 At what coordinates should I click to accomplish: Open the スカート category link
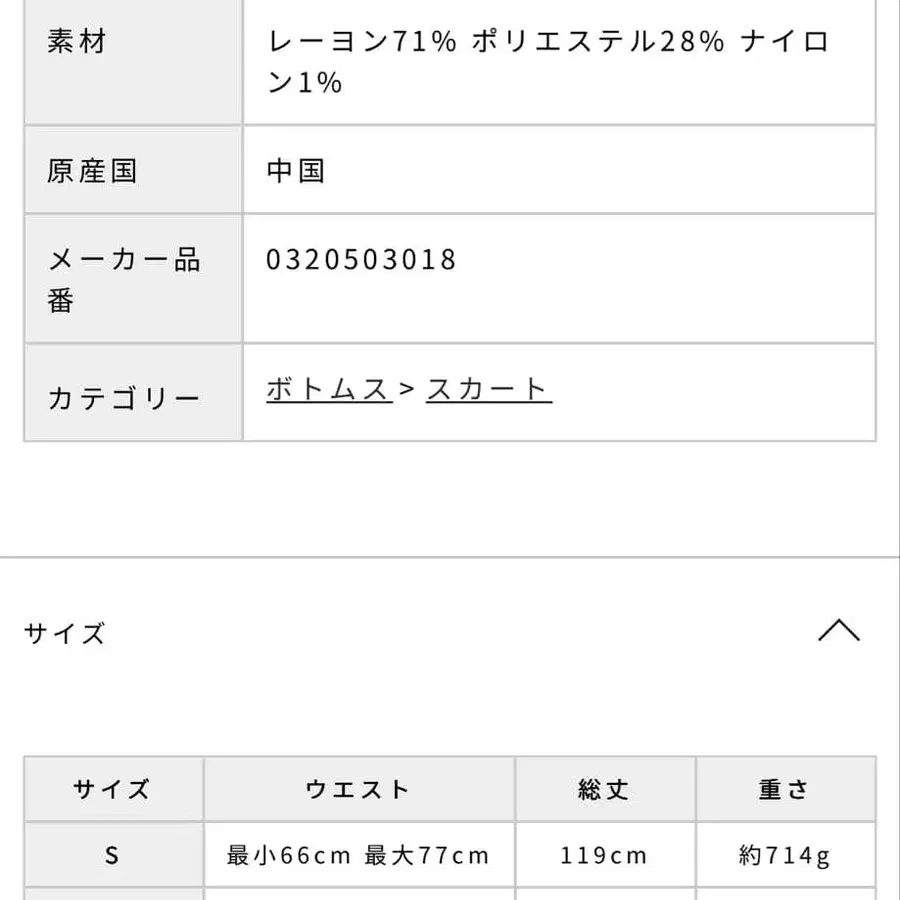click(487, 388)
